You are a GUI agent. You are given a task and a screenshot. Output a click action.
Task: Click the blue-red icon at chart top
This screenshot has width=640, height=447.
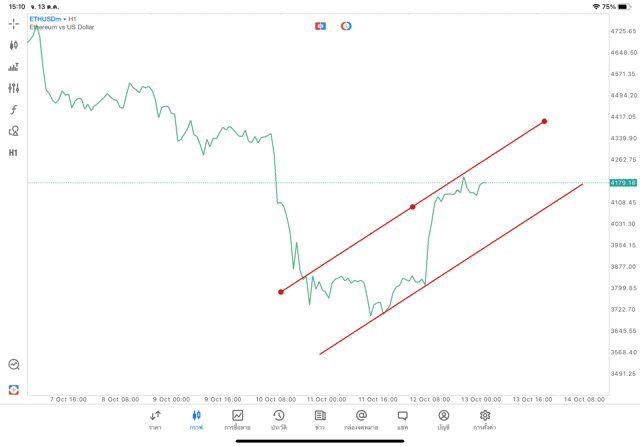tap(320, 26)
